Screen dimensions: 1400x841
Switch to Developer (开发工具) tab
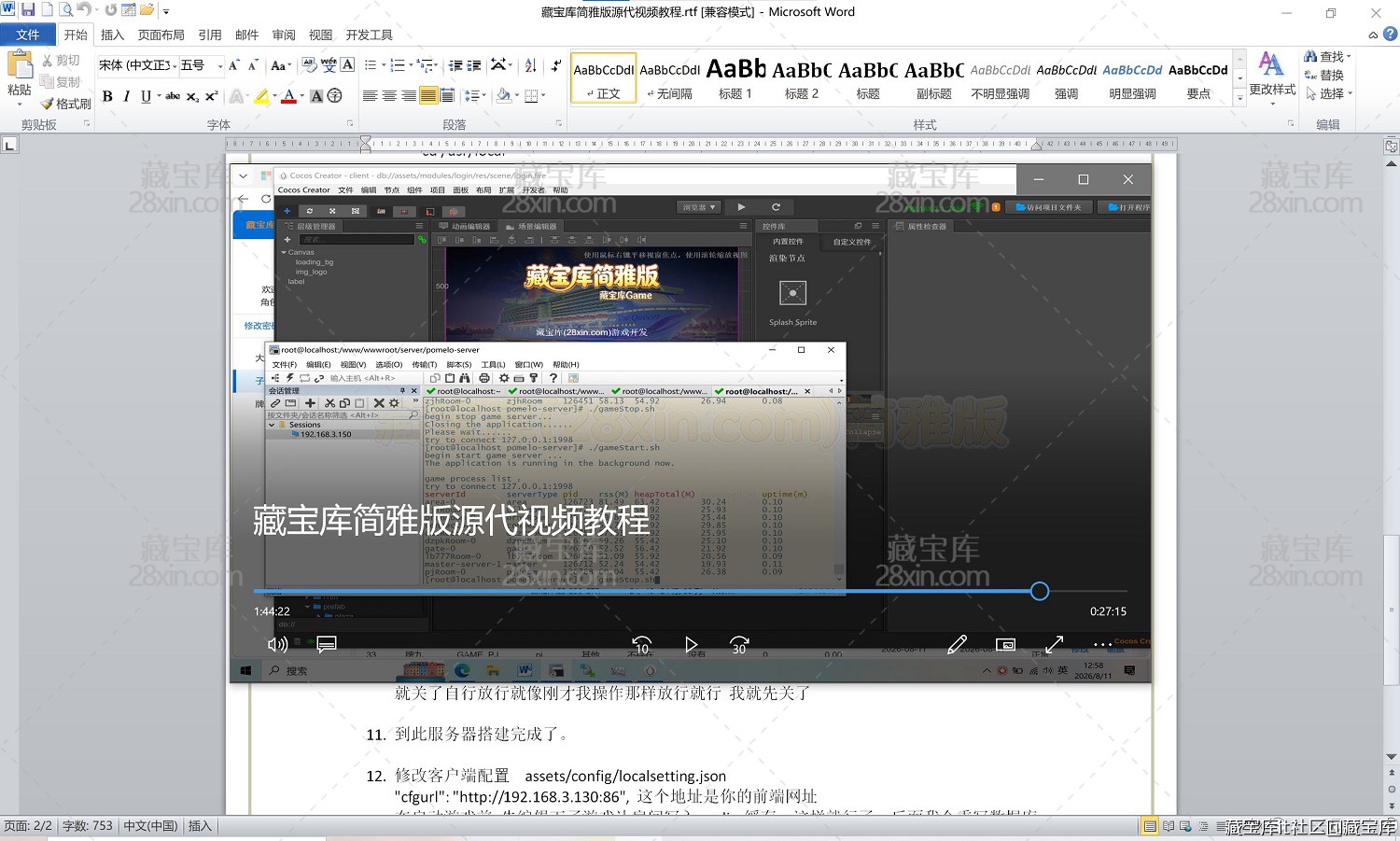[x=370, y=35]
